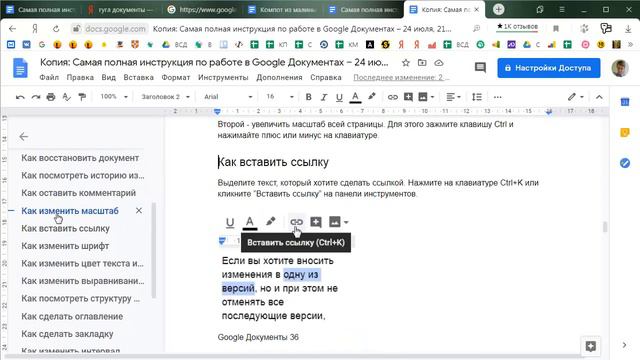Open browser downloads icon

tap(628, 29)
